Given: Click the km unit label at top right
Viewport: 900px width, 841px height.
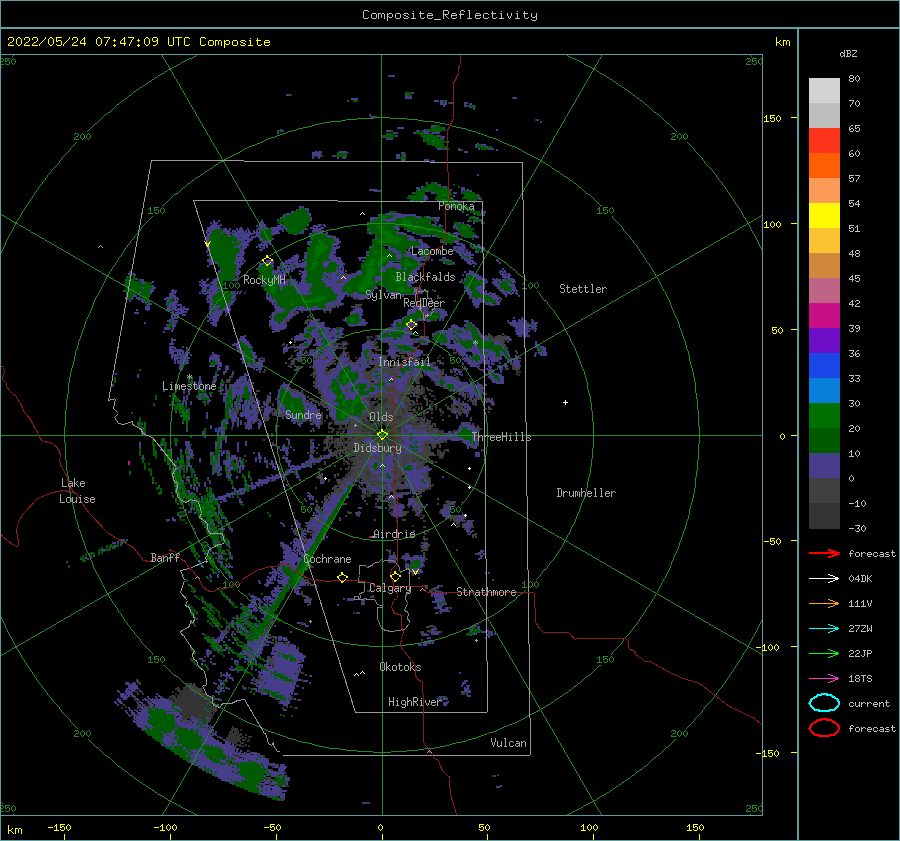Looking at the screenshot, I should [x=782, y=42].
